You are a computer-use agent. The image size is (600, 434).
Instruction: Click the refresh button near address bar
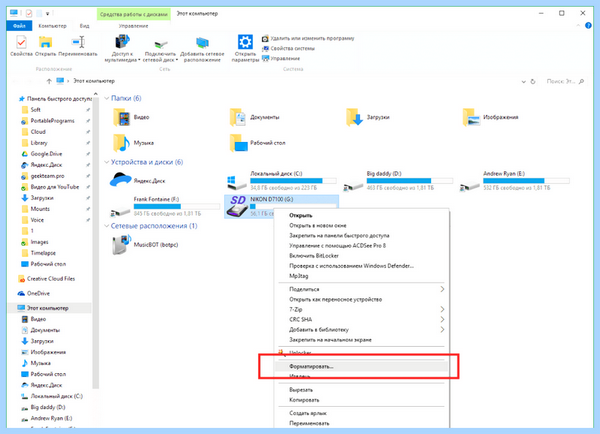(x=533, y=82)
